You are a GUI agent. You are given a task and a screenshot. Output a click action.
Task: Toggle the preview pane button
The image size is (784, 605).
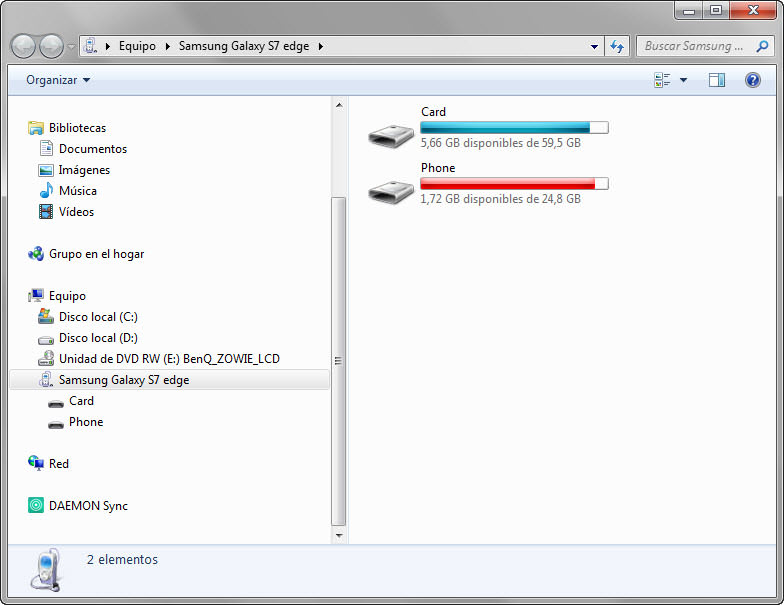[x=716, y=80]
